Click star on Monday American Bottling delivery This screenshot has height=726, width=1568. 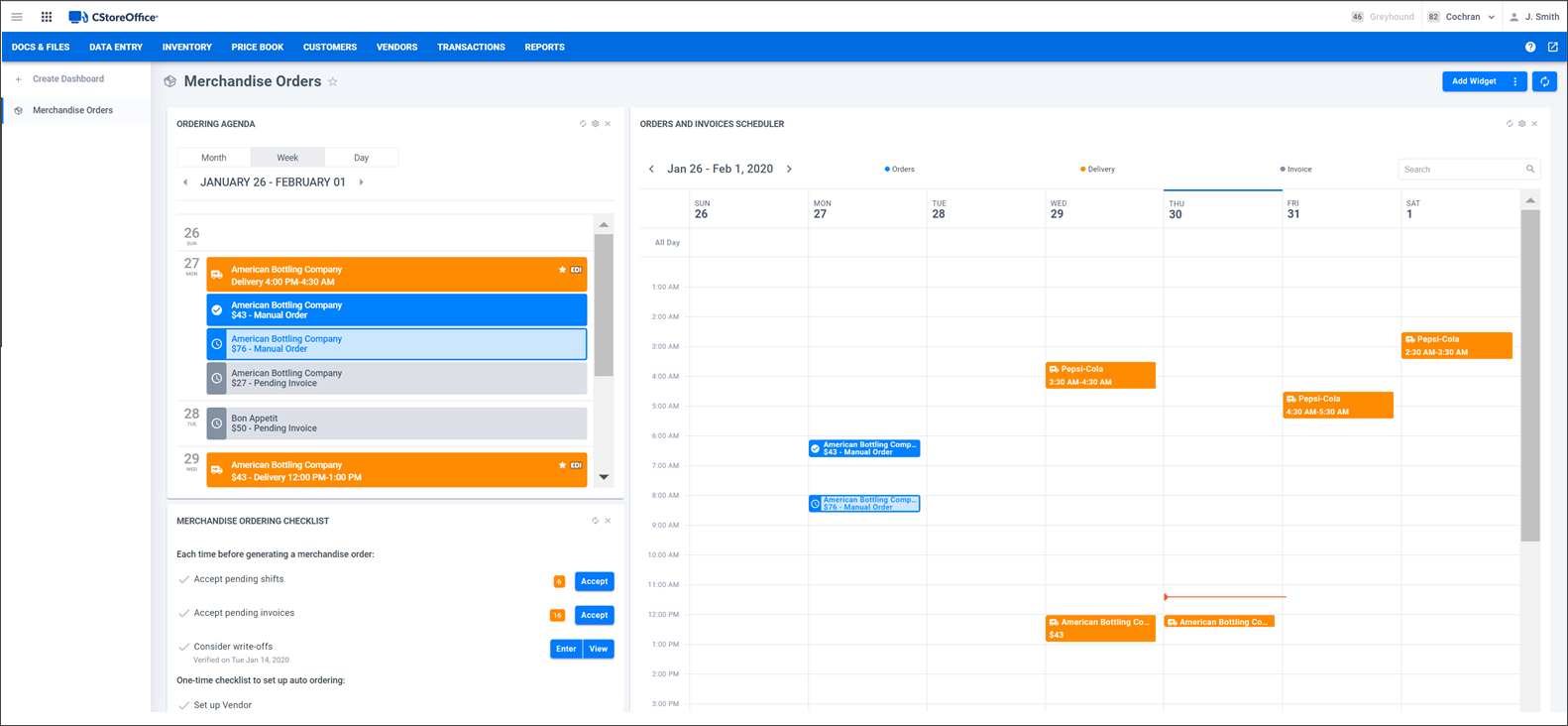coord(562,270)
